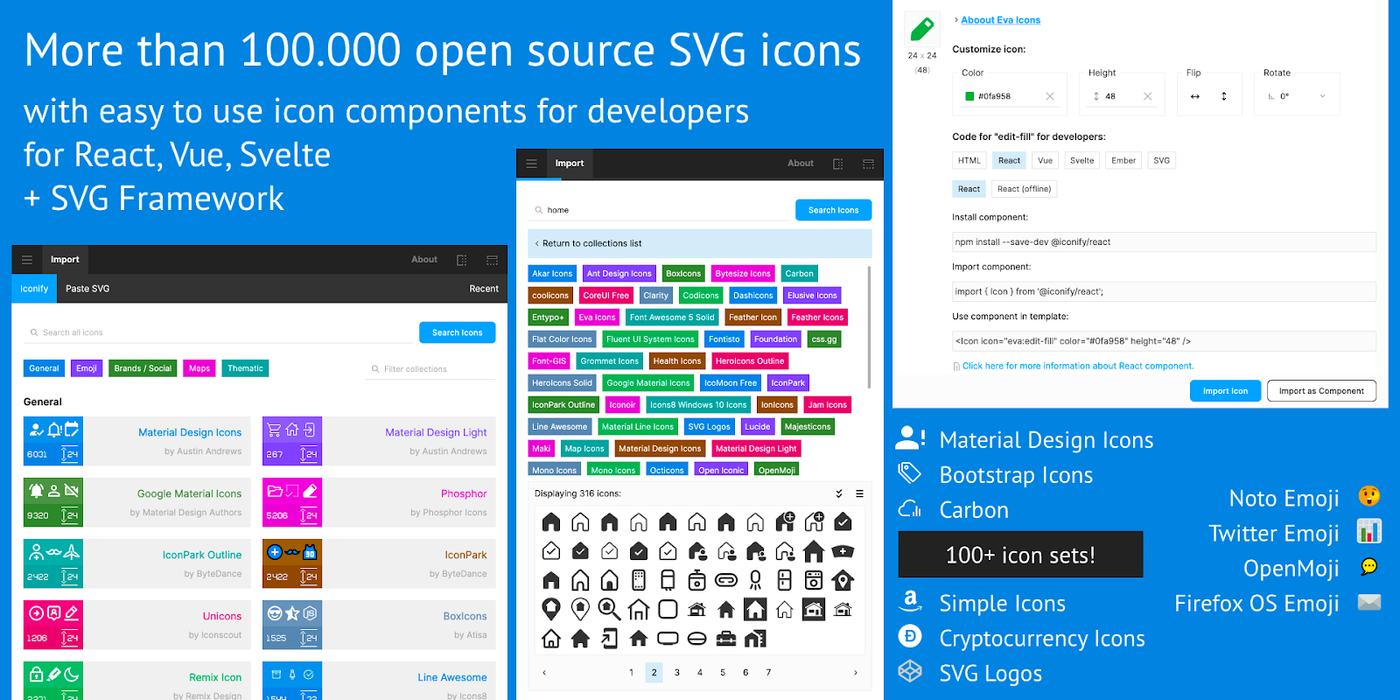
Task: Click compact layout icon beside About in left panel
Action: [462, 260]
